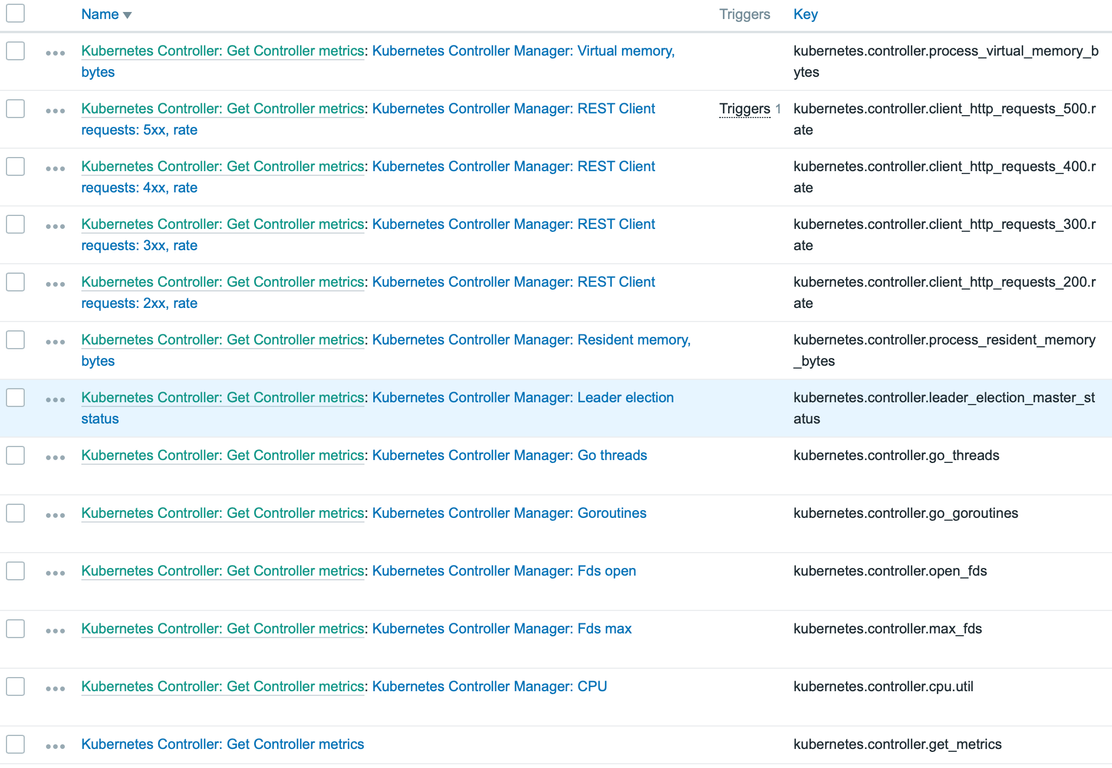
Task: Click key text kubernetes.controller.max_fds
Action: pyautogui.click(x=888, y=629)
